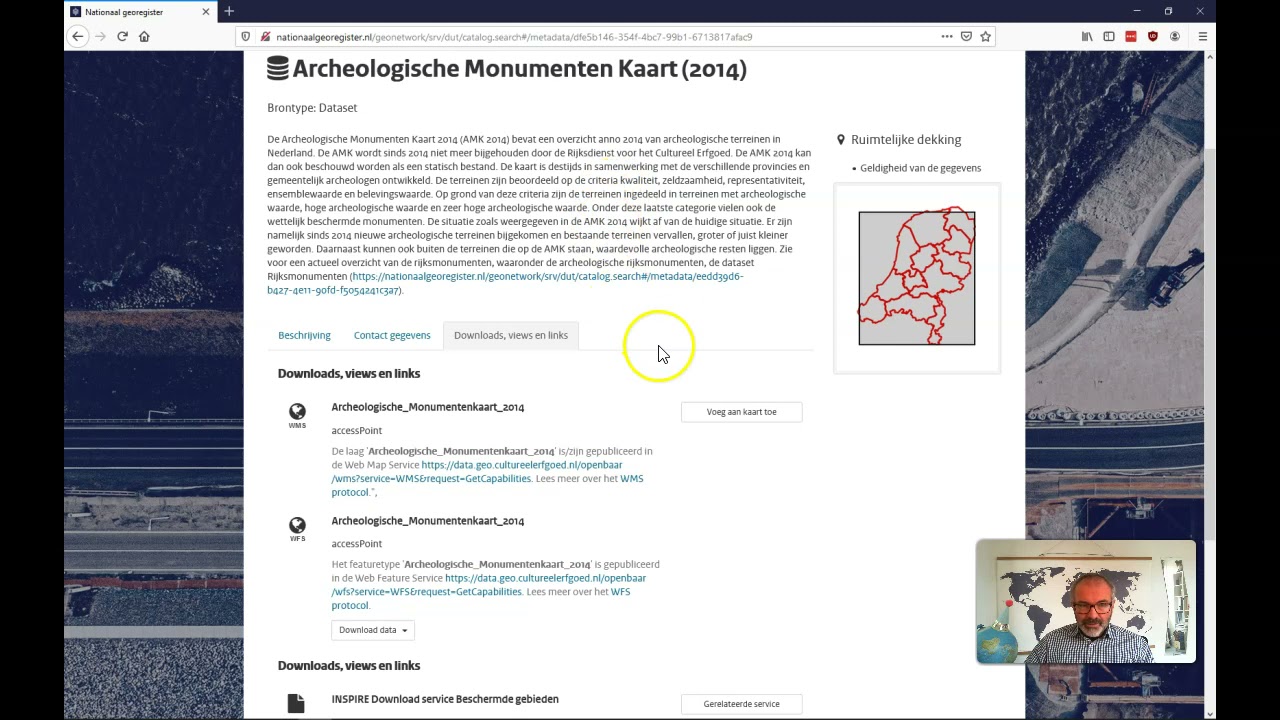1280x720 pixels.
Task: Go to the browser home page
Action: tap(144, 36)
